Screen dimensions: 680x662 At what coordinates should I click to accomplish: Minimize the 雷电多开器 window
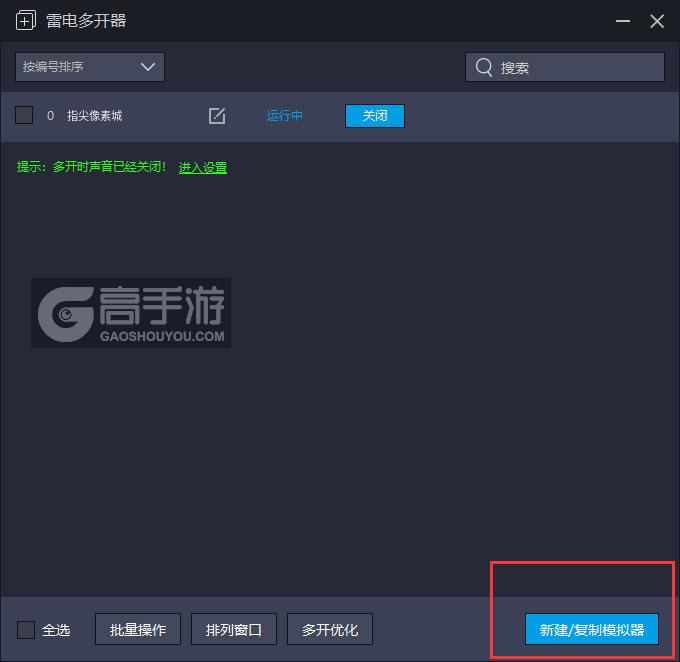click(x=623, y=21)
